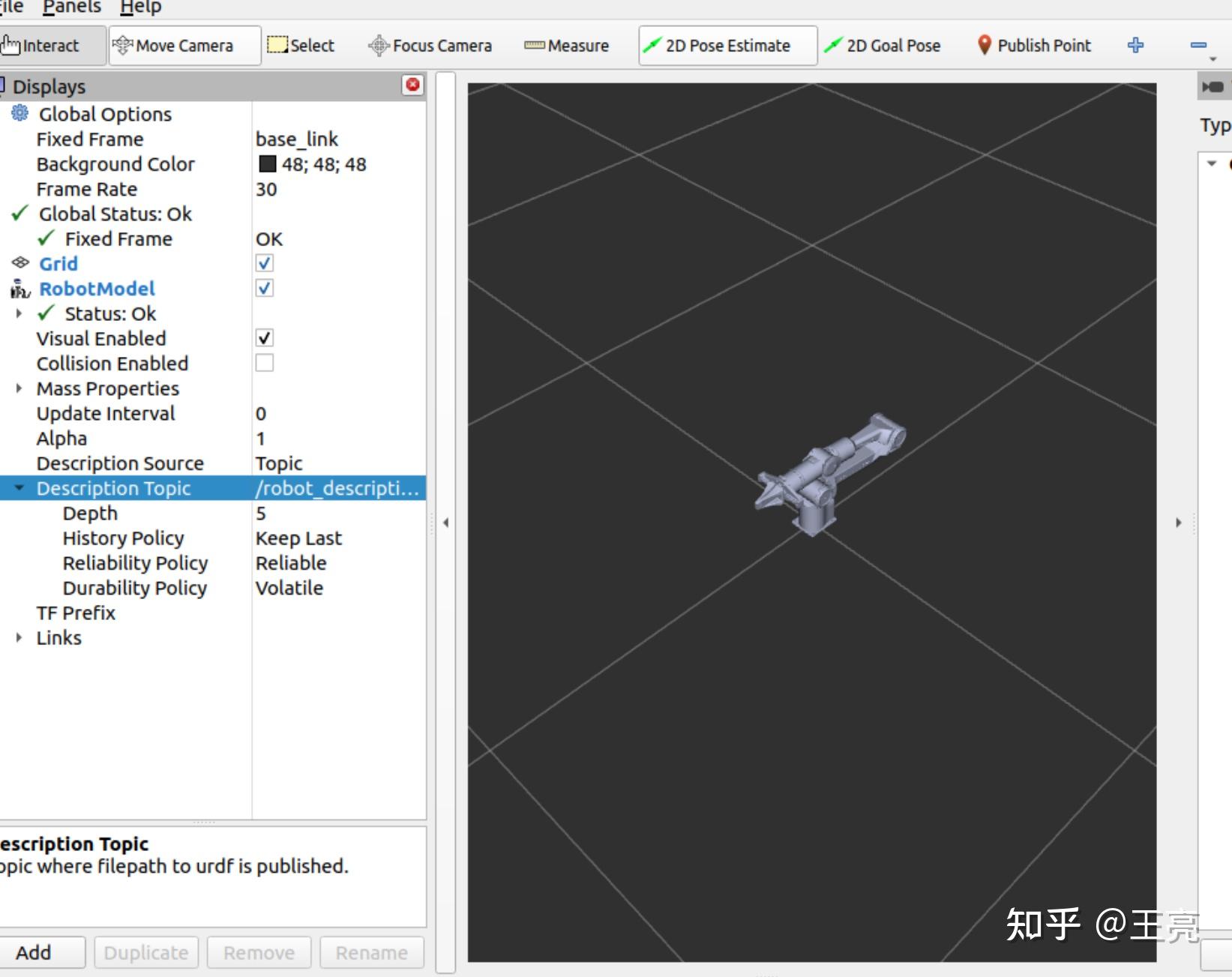
Task: Expand the Status: Ok row
Action: [19, 313]
